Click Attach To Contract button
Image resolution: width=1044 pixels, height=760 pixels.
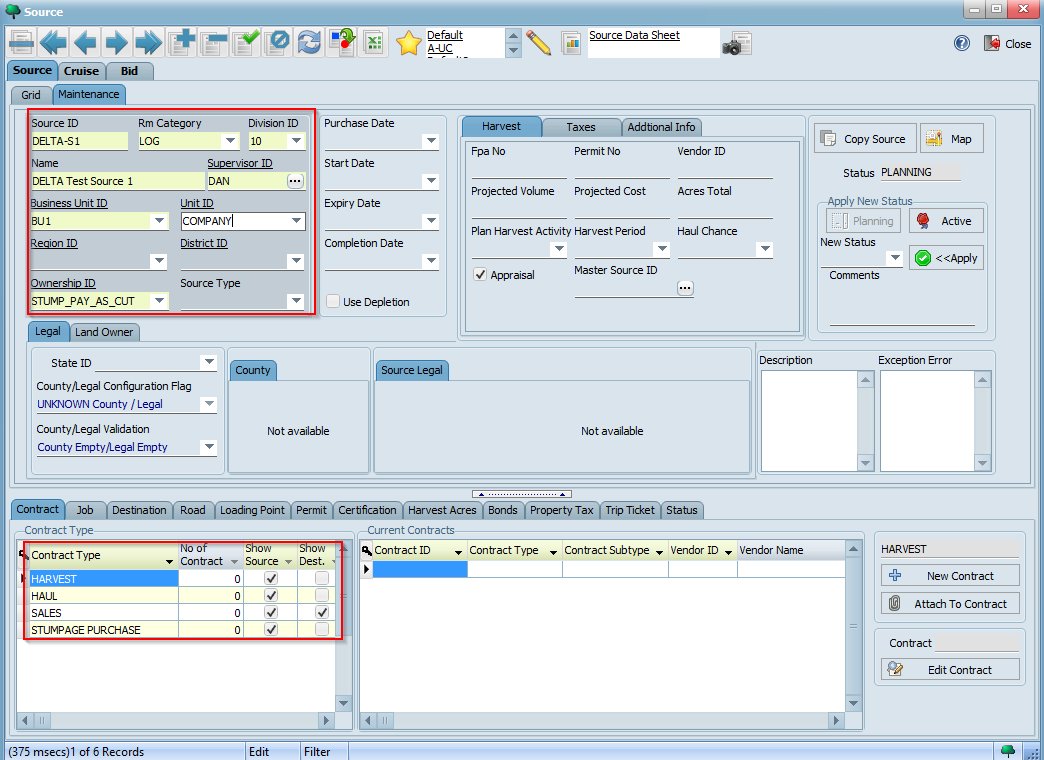[x=950, y=603]
